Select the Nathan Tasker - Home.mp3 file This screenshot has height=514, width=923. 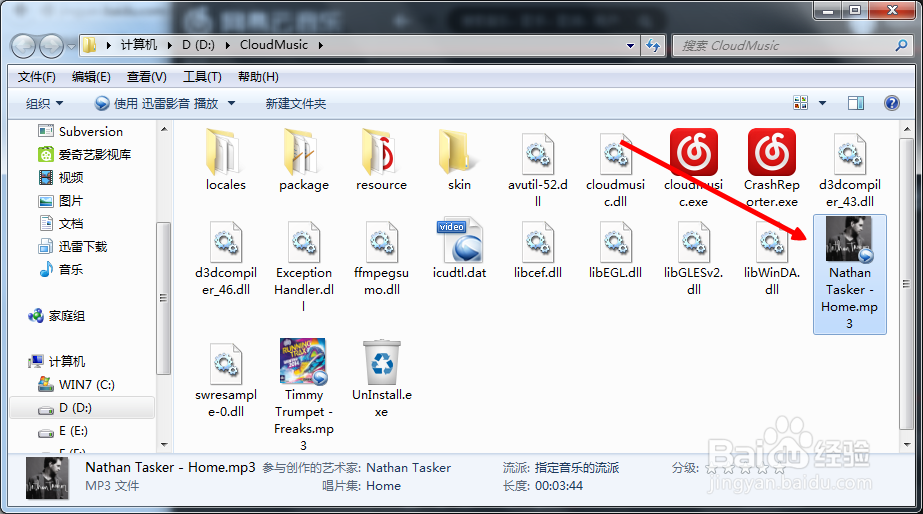point(849,274)
